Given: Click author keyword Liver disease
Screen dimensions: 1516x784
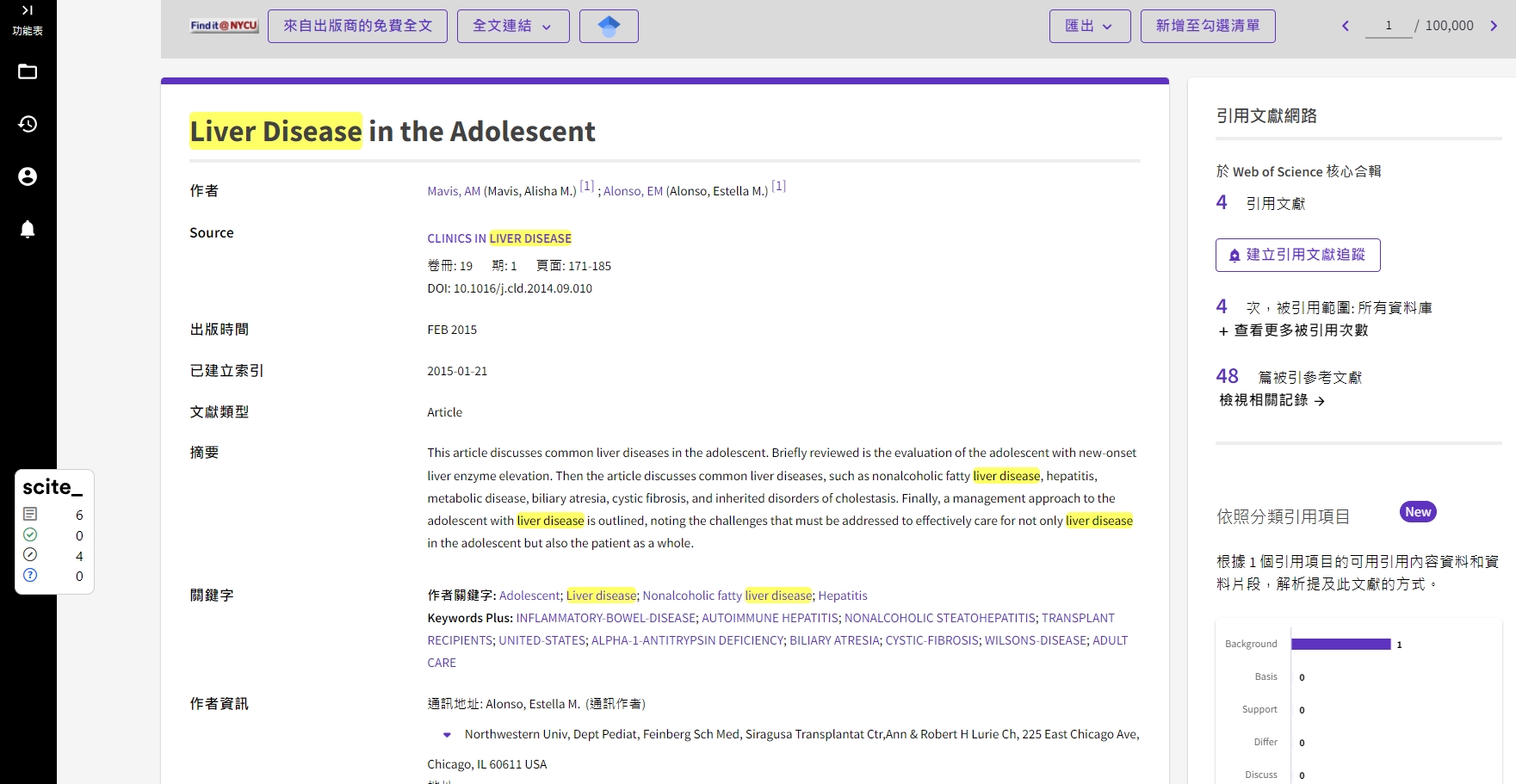Looking at the screenshot, I should click(601, 596).
